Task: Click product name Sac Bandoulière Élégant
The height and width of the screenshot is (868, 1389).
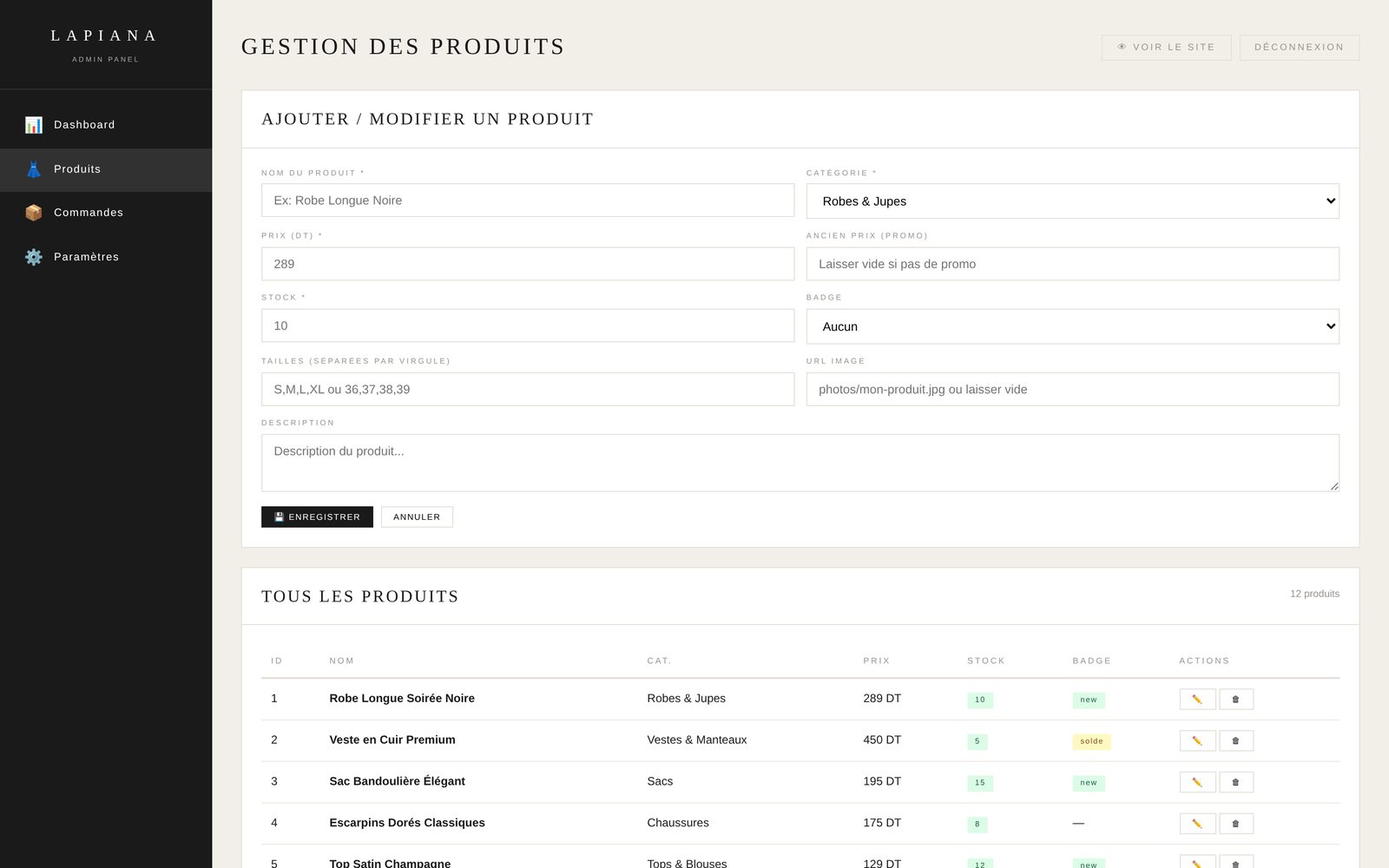Action: click(x=397, y=782)
